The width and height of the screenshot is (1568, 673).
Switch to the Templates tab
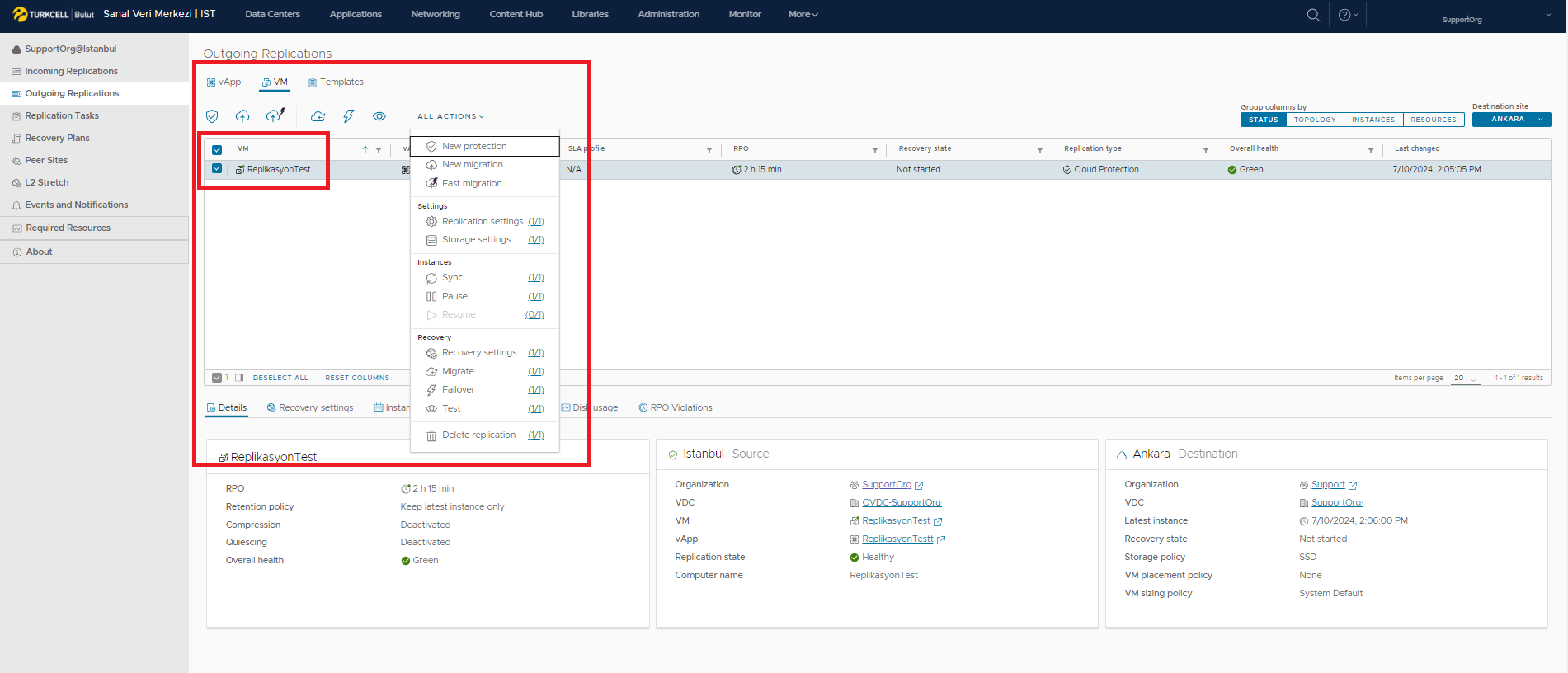pos(336,82)
